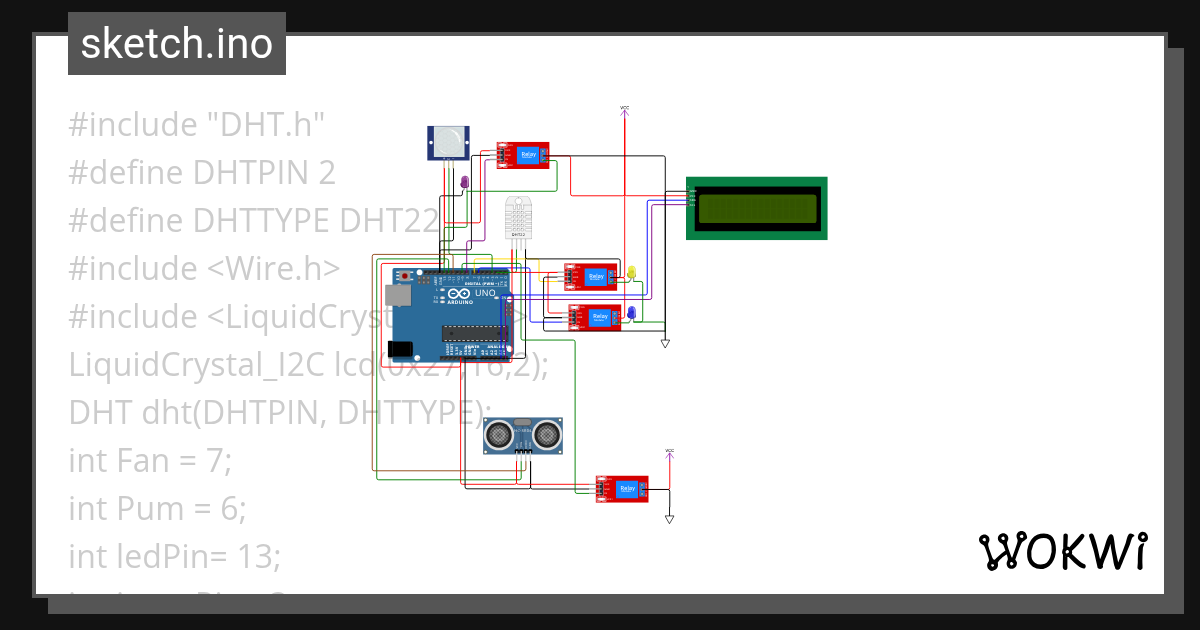Select the HC-SR04 ultrasonic distance sensor
1200x630 pixels.
click(523, 433)
